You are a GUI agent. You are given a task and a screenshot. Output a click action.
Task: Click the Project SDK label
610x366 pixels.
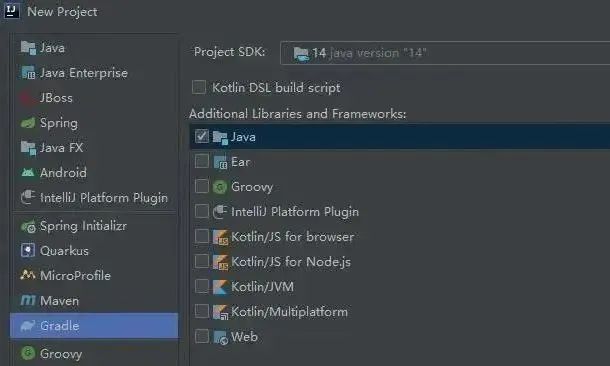point(230,52)
